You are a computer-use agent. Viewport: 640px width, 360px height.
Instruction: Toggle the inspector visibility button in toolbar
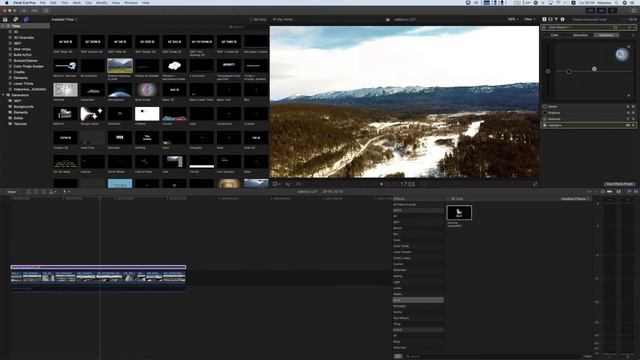coord(612,11)
